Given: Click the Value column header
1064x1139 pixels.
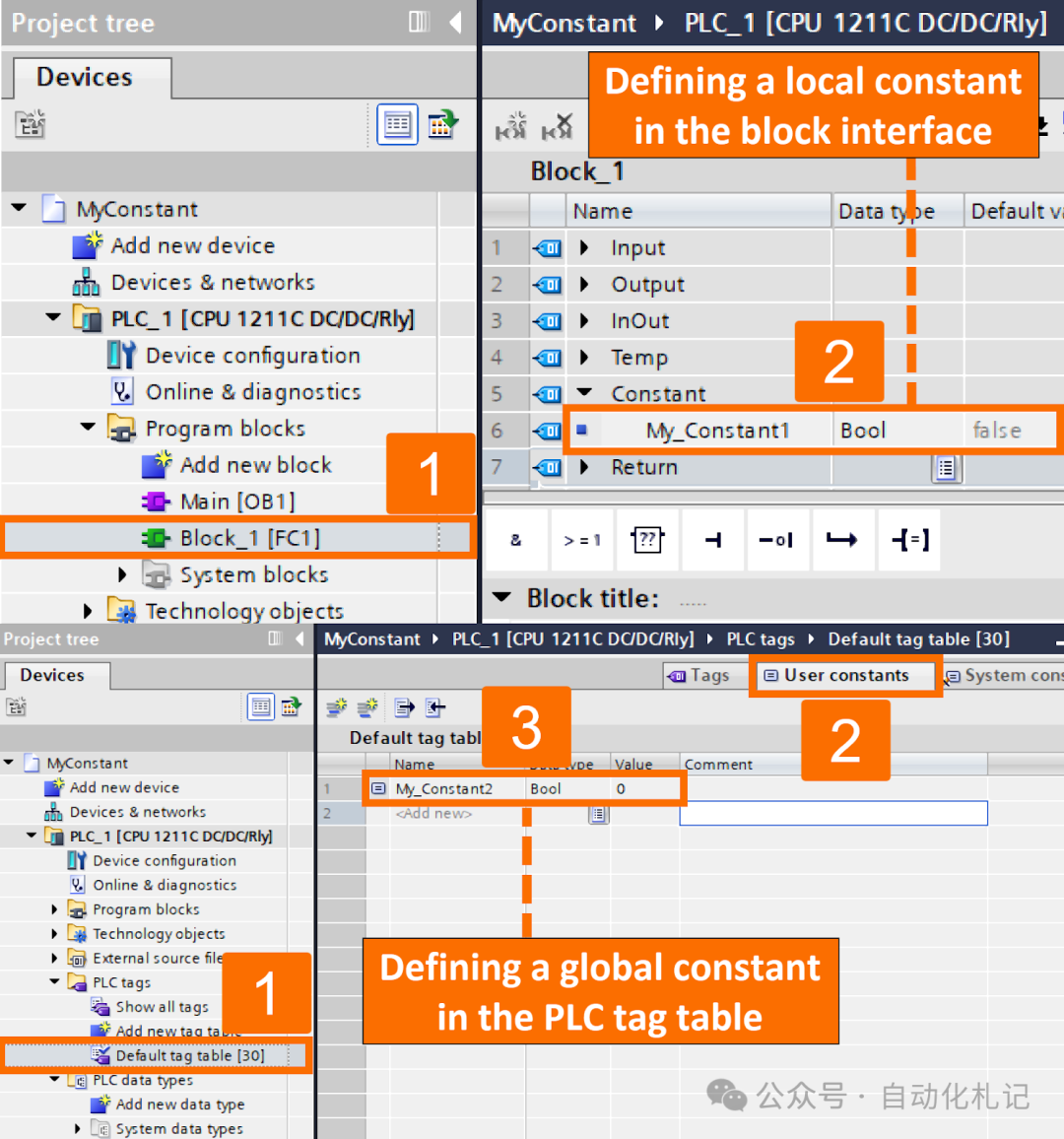Looking at the screenshot, I should [x=633, y=765].
